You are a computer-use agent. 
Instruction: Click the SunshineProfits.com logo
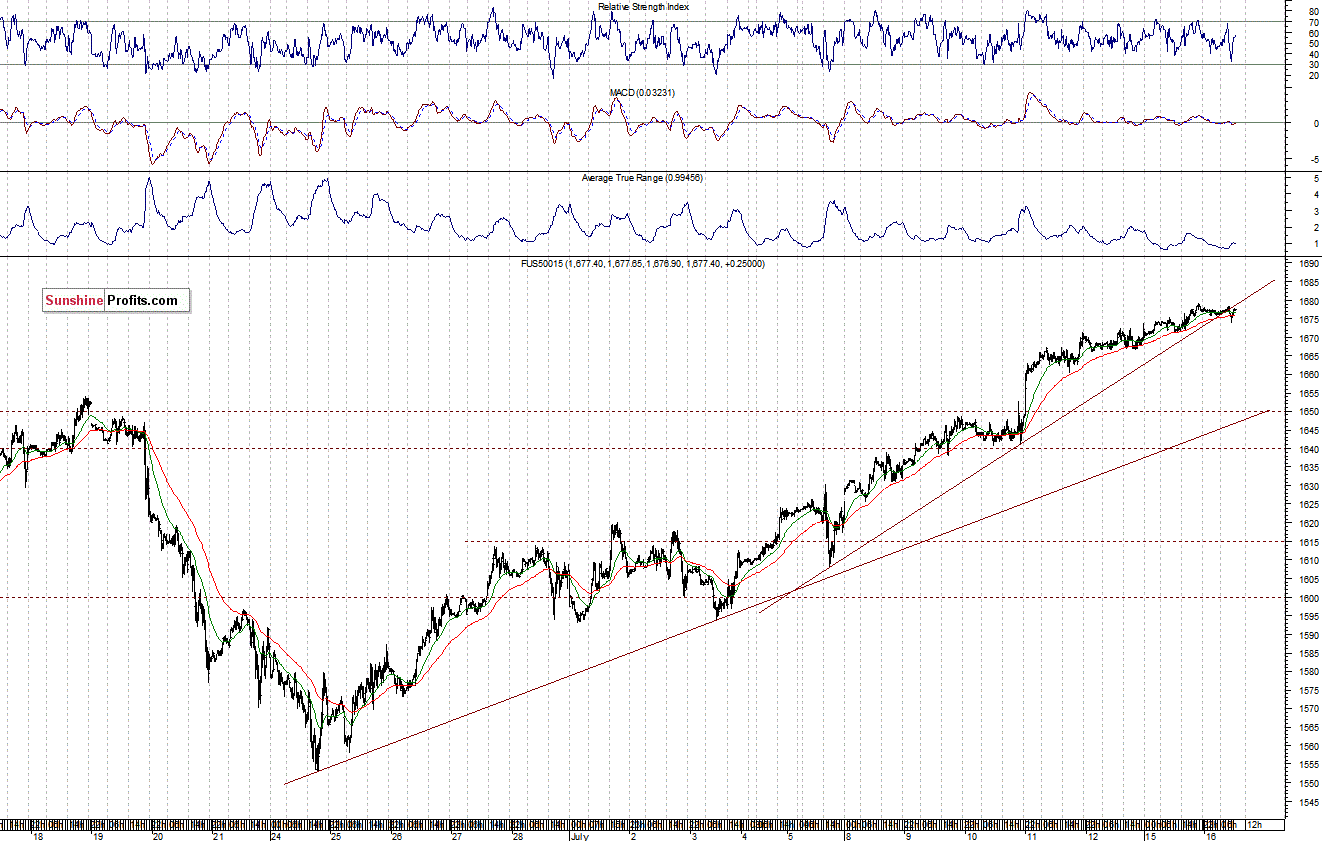click(x=116, y=300)
